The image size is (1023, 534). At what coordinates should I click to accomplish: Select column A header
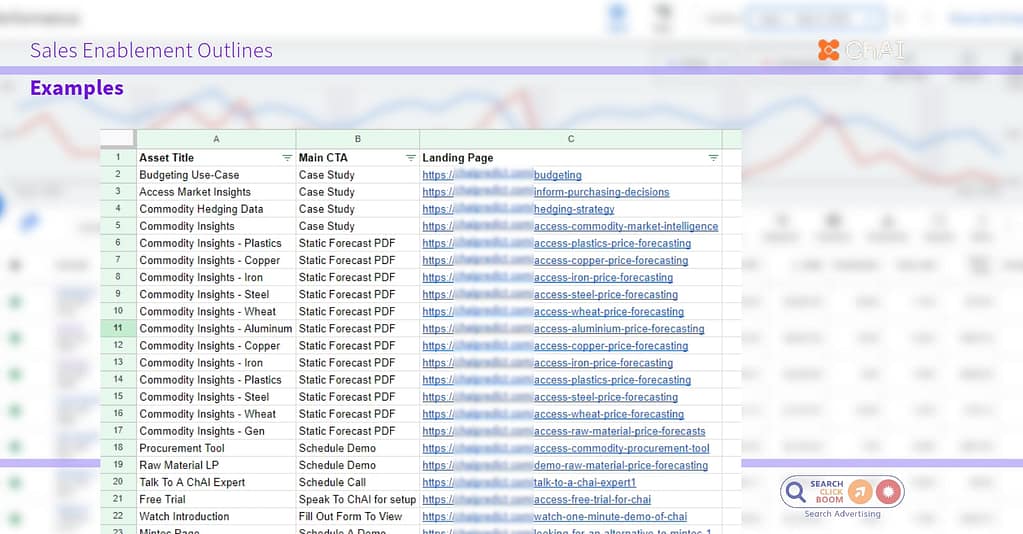click(x=216, y=139)
